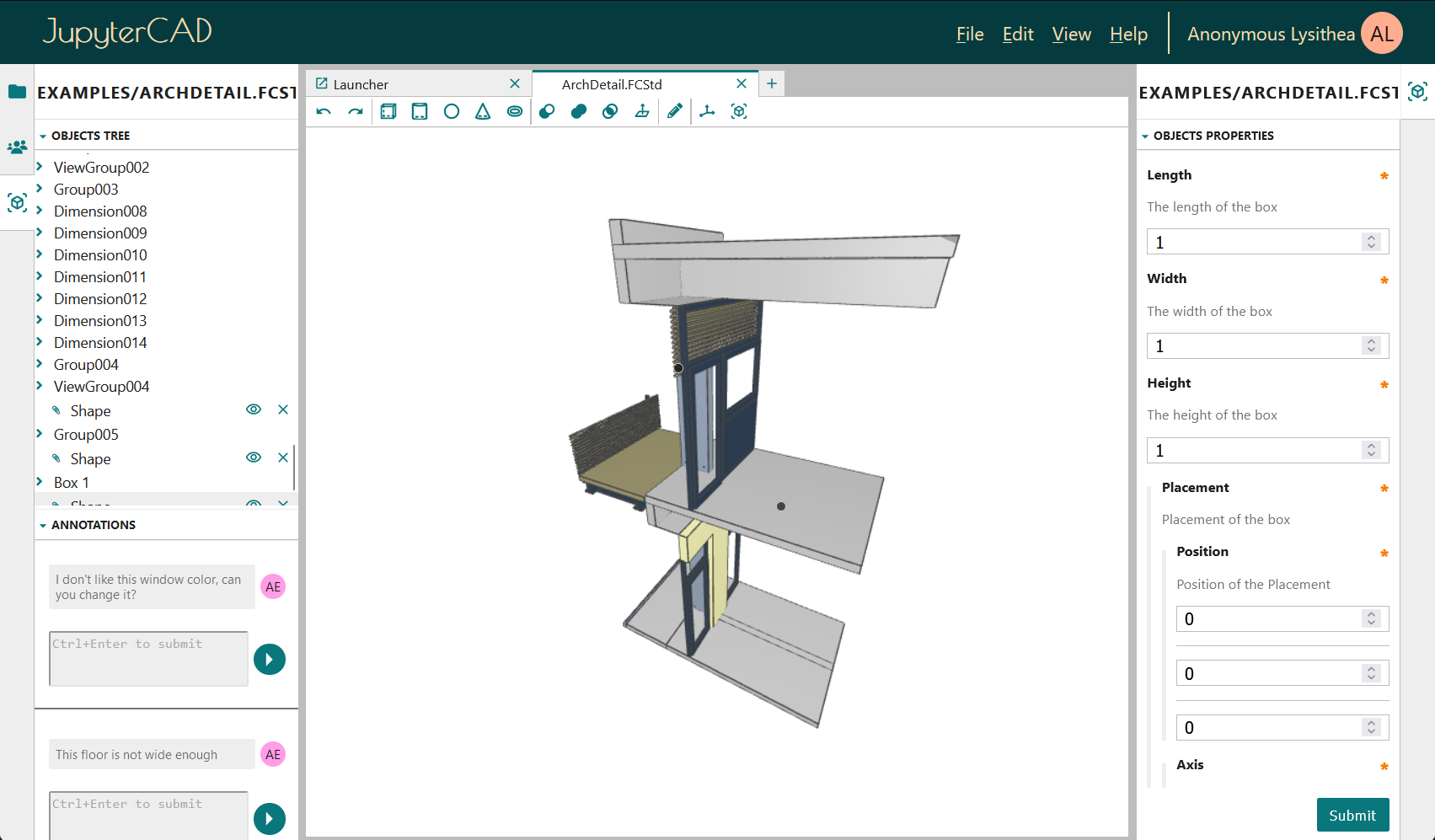Collapse the Objects Properties section

tap(1145, 136)
